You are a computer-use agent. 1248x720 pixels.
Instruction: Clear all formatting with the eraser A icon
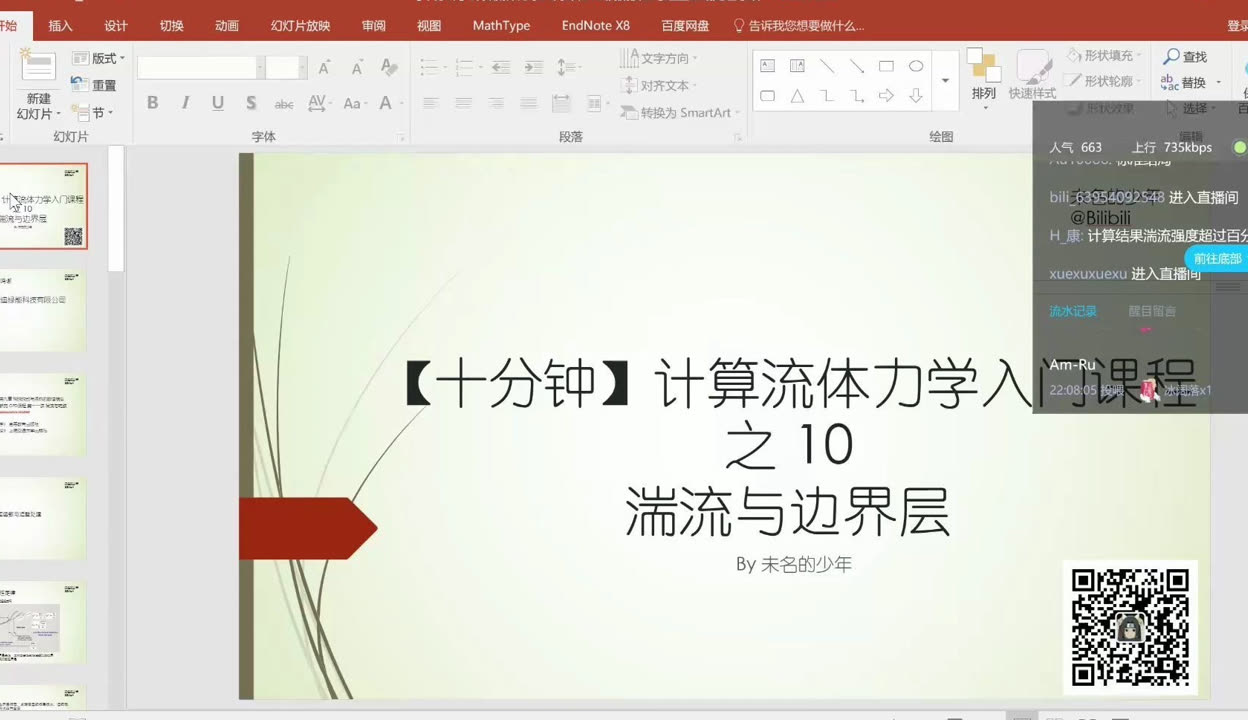(x=389, y=68)
